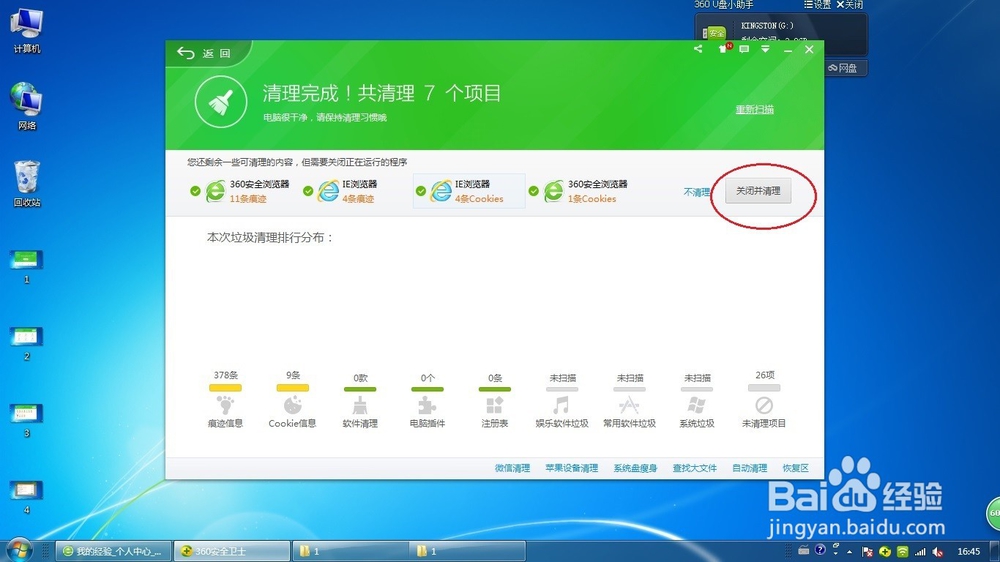Switch to the second folder taskbar item named 1
Image resolution: width=1000 pixels, height=562 pixels.
467,551
